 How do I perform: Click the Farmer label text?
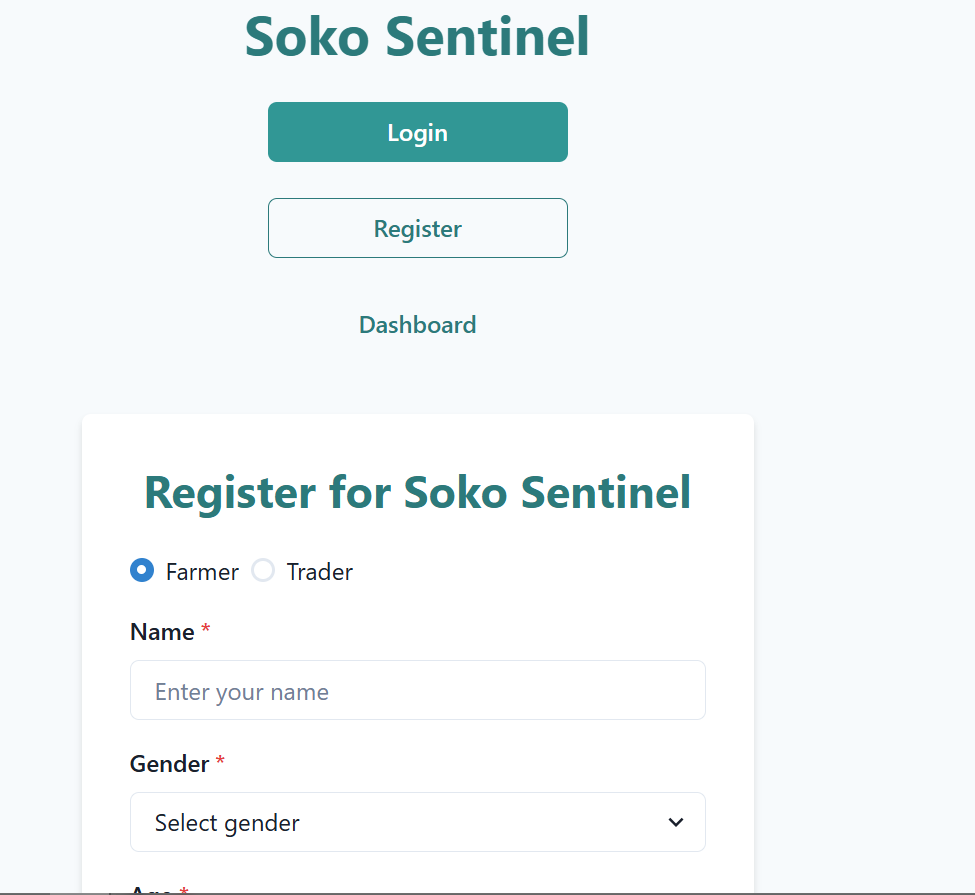click(202, 572)
